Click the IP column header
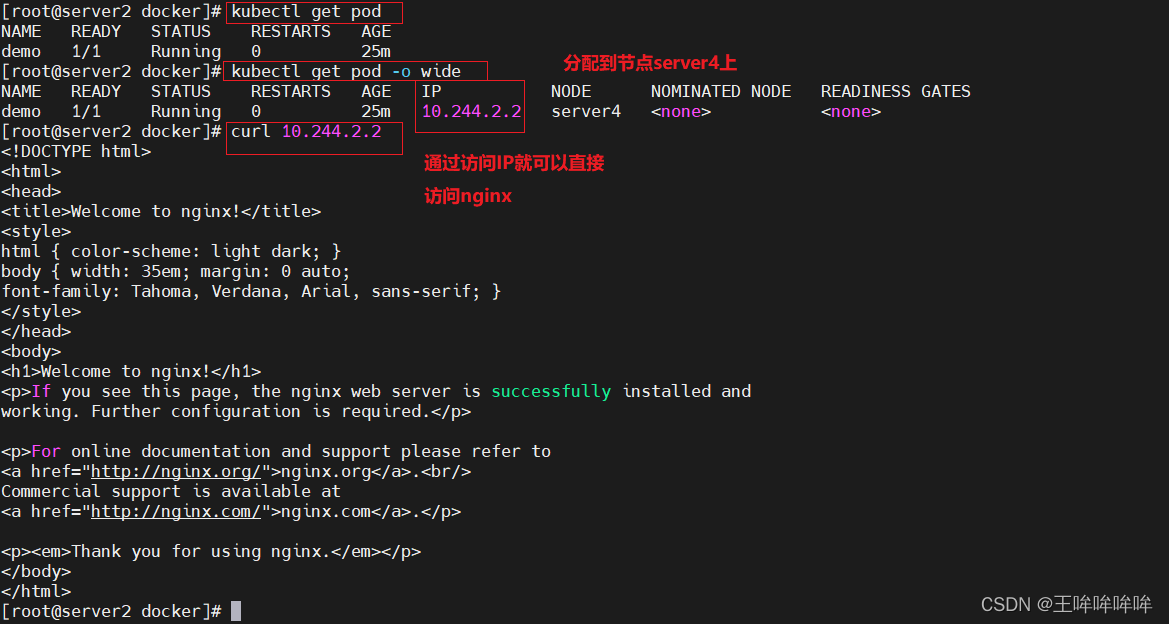 (x=432, y=91)
